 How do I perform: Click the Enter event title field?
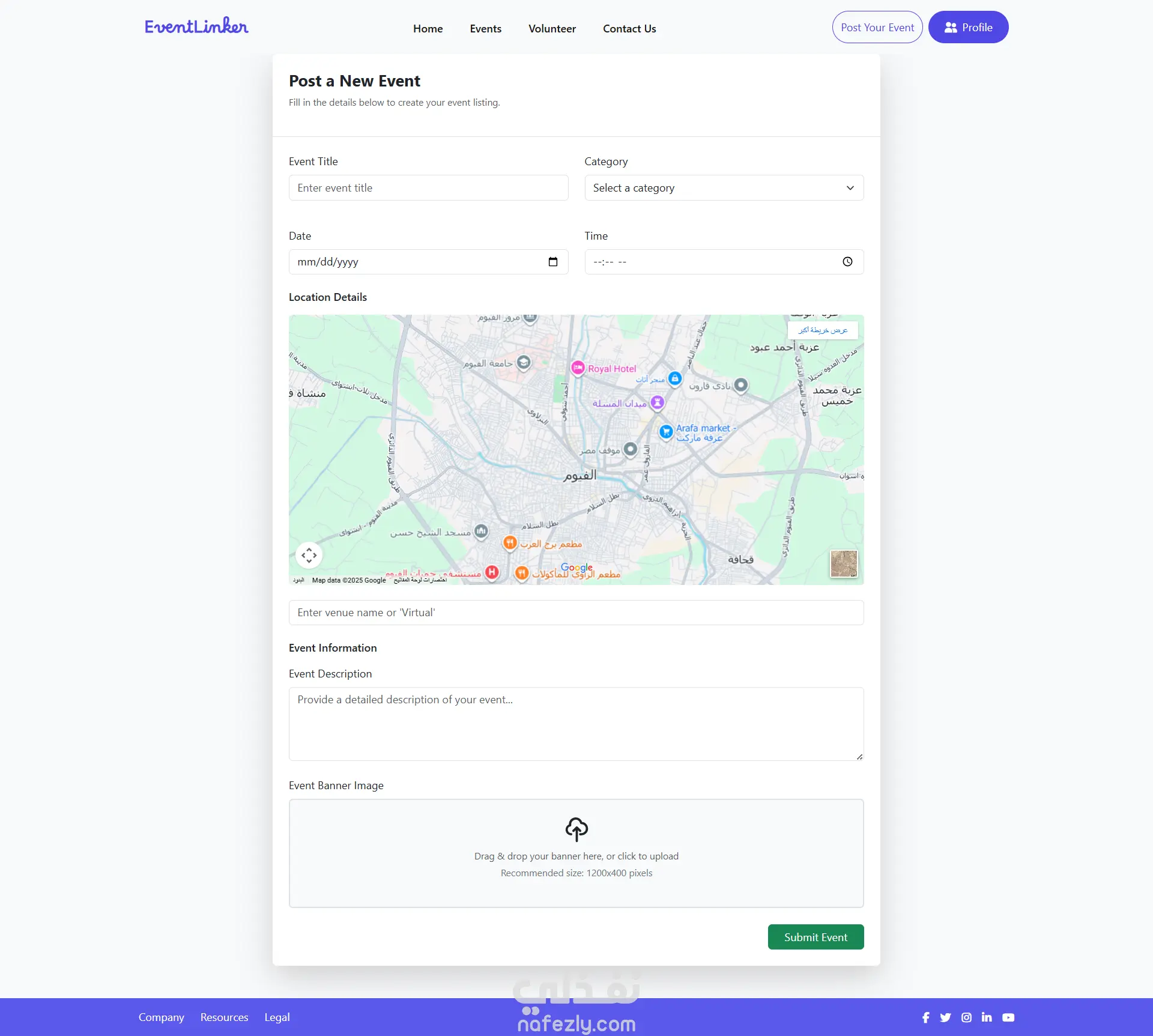point(428,188)
